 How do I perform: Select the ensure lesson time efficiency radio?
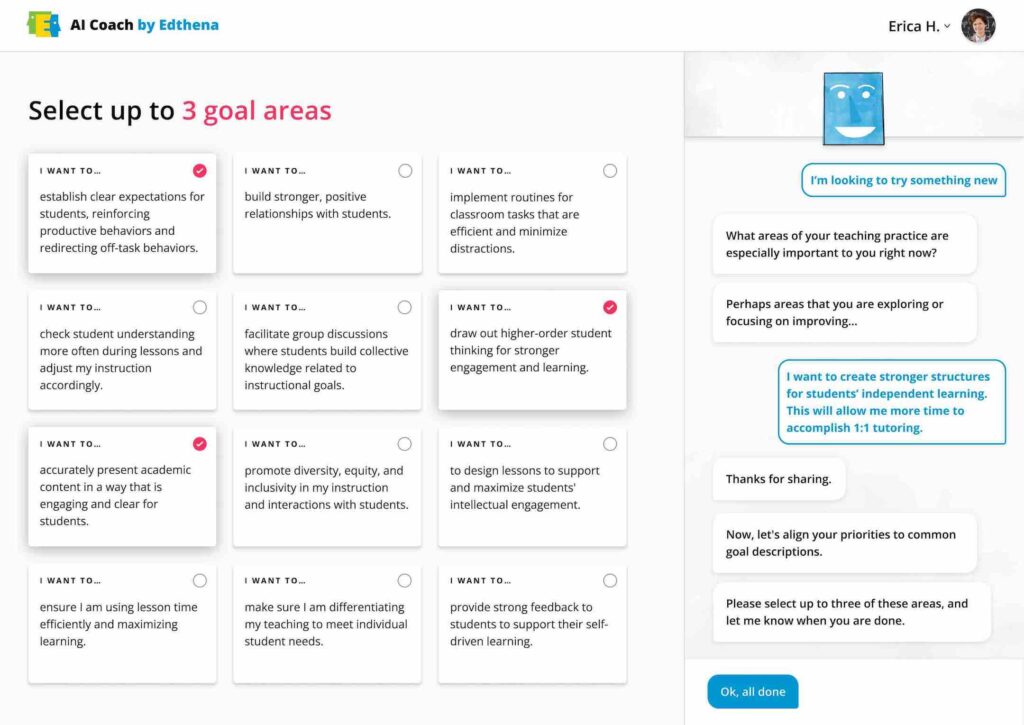[200, 580]
